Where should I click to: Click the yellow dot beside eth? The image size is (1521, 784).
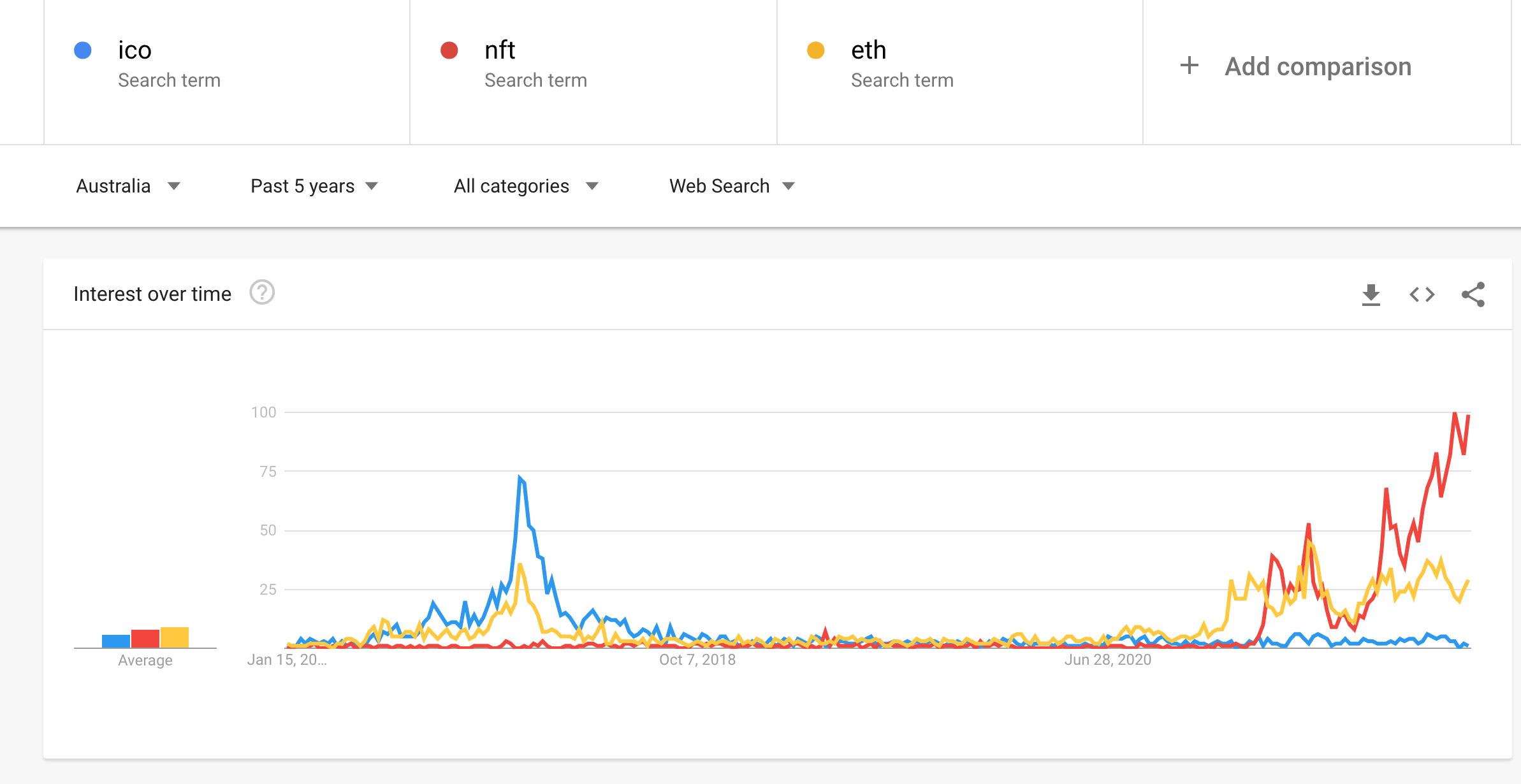point(816,50)
